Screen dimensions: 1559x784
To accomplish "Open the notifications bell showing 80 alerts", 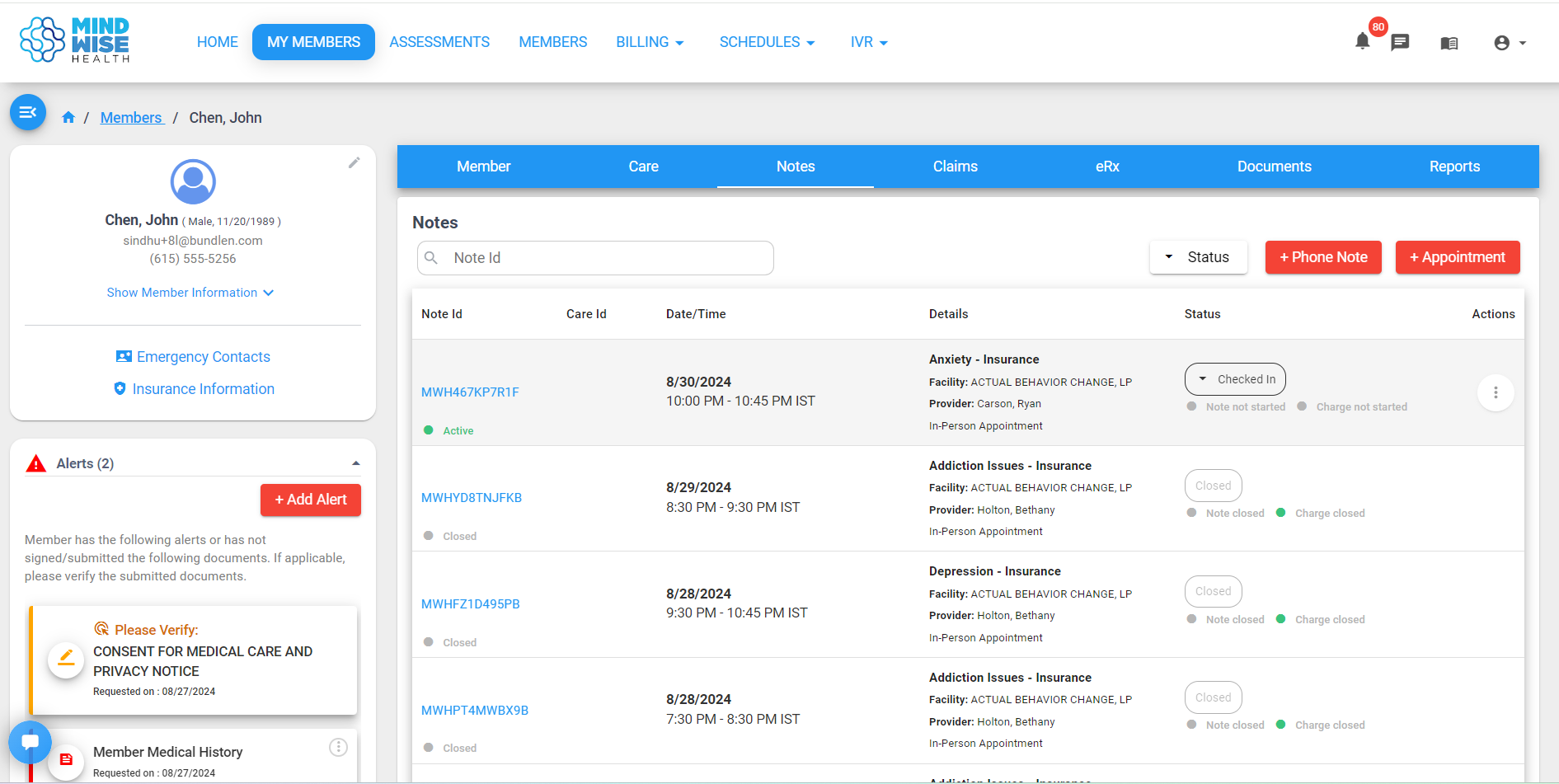I will click(x=1362, y=42).
